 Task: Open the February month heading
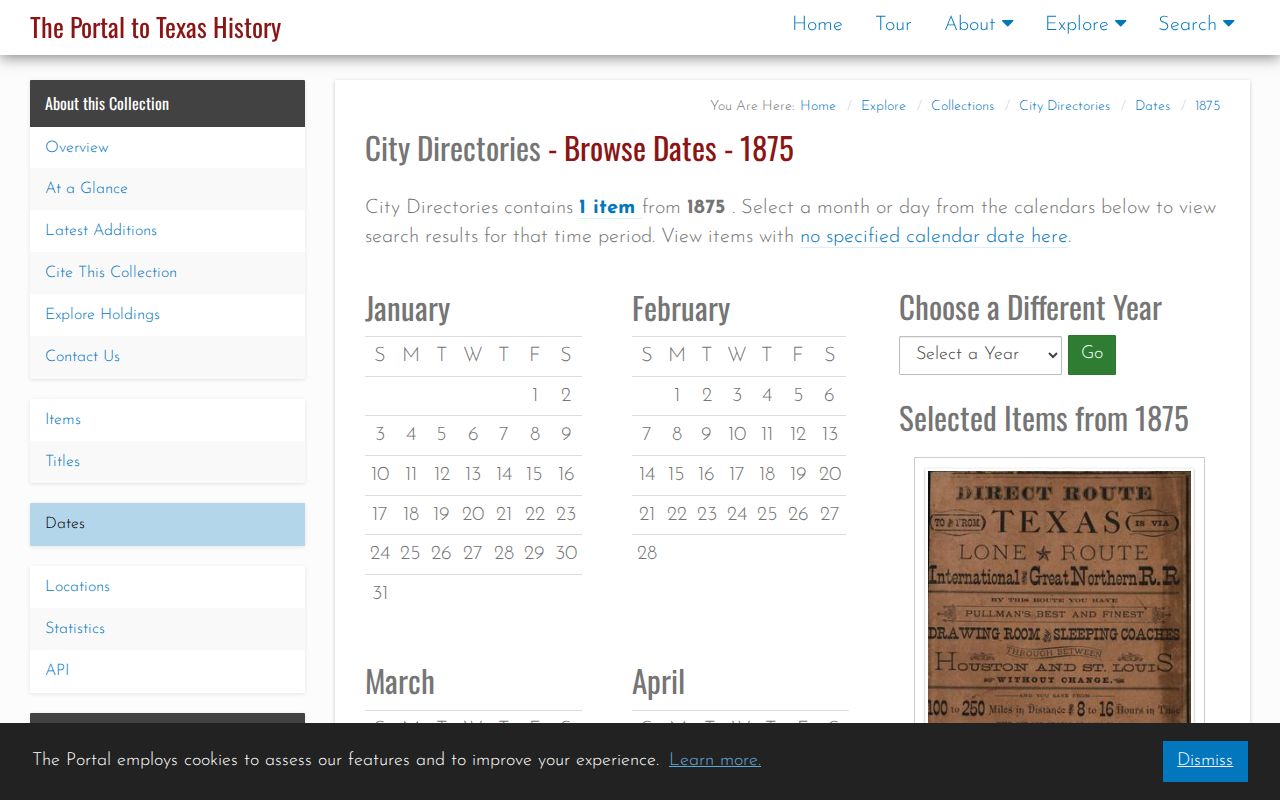pyautogui.click(x=681, y=309)
